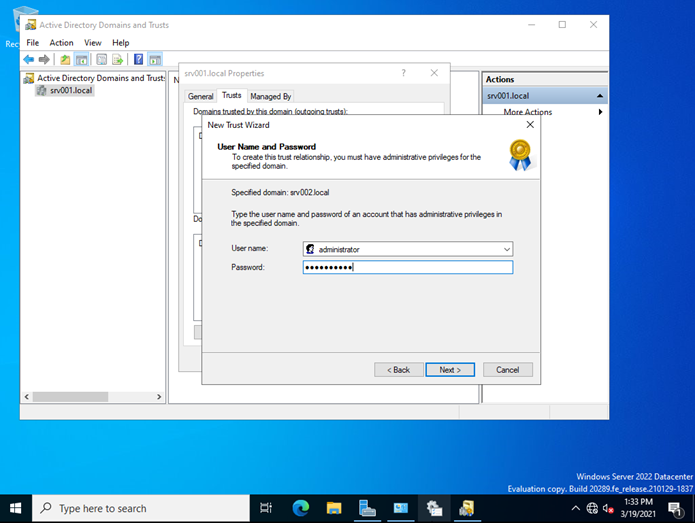Screen dimensions: 695x523
Task: Click the muted volume tray icon
Action: click(608, 508)
